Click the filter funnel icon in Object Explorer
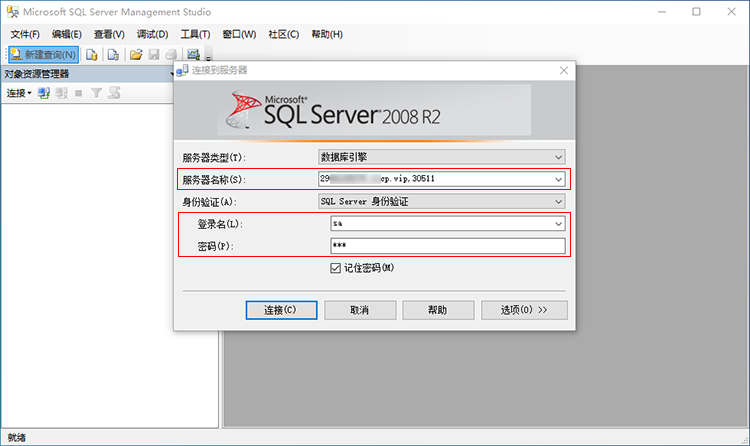 coord(96,93)
